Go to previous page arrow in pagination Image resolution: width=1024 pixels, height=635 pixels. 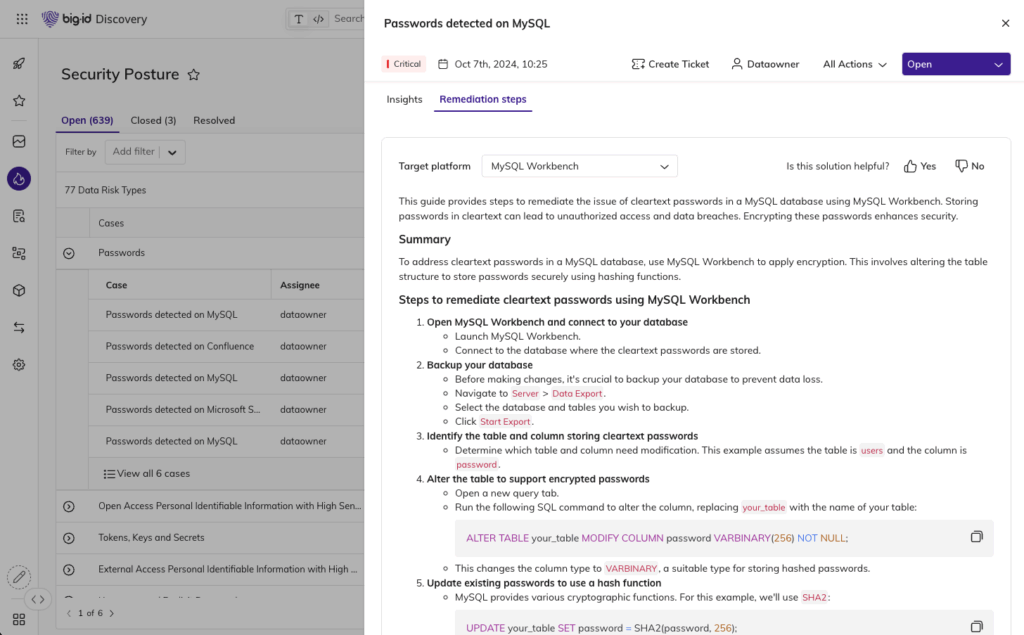[x=69, y=613]
